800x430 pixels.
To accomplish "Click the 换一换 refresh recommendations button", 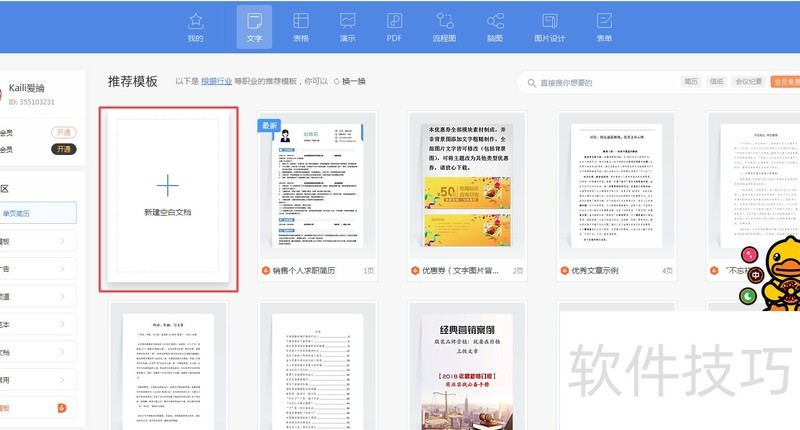I will click(350, 81).
